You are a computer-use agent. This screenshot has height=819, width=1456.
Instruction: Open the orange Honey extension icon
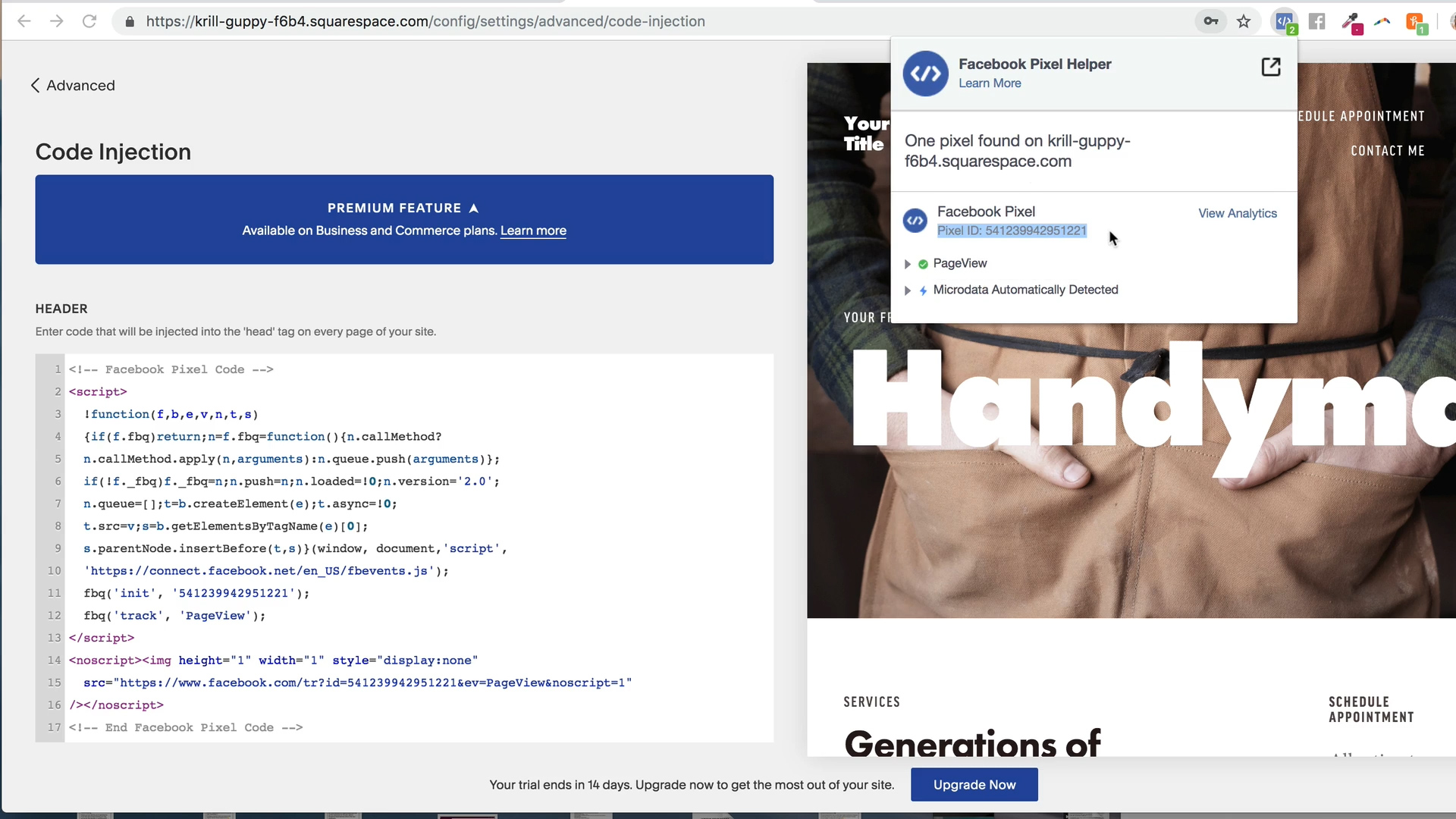pyautogui.click(x=1415, y=22)
